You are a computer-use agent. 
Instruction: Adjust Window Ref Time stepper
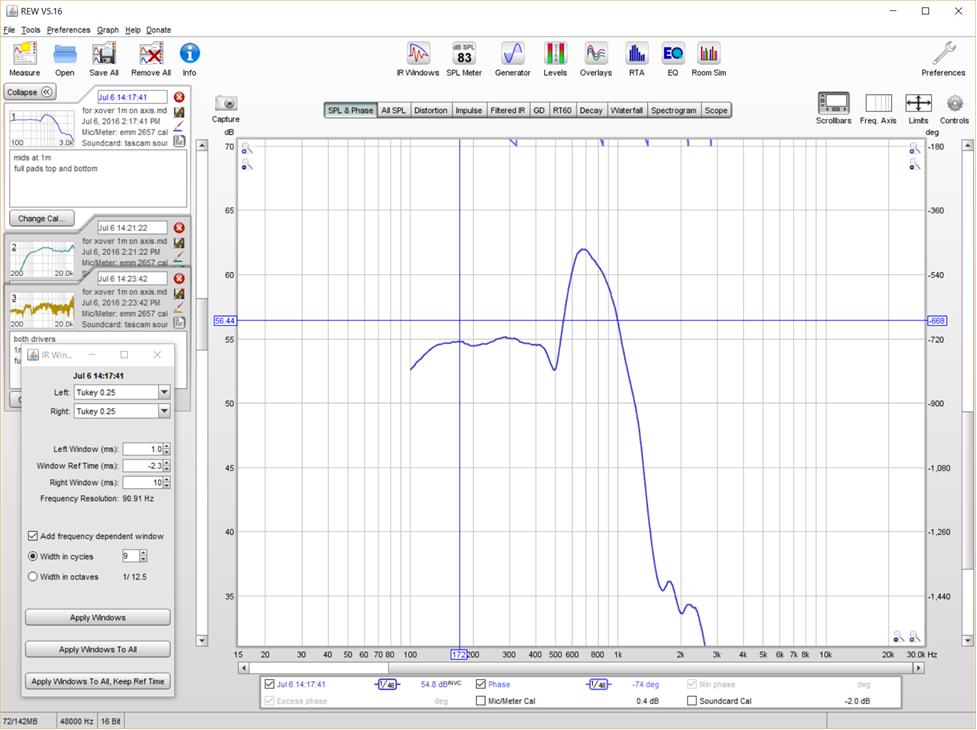pos(166,466)
